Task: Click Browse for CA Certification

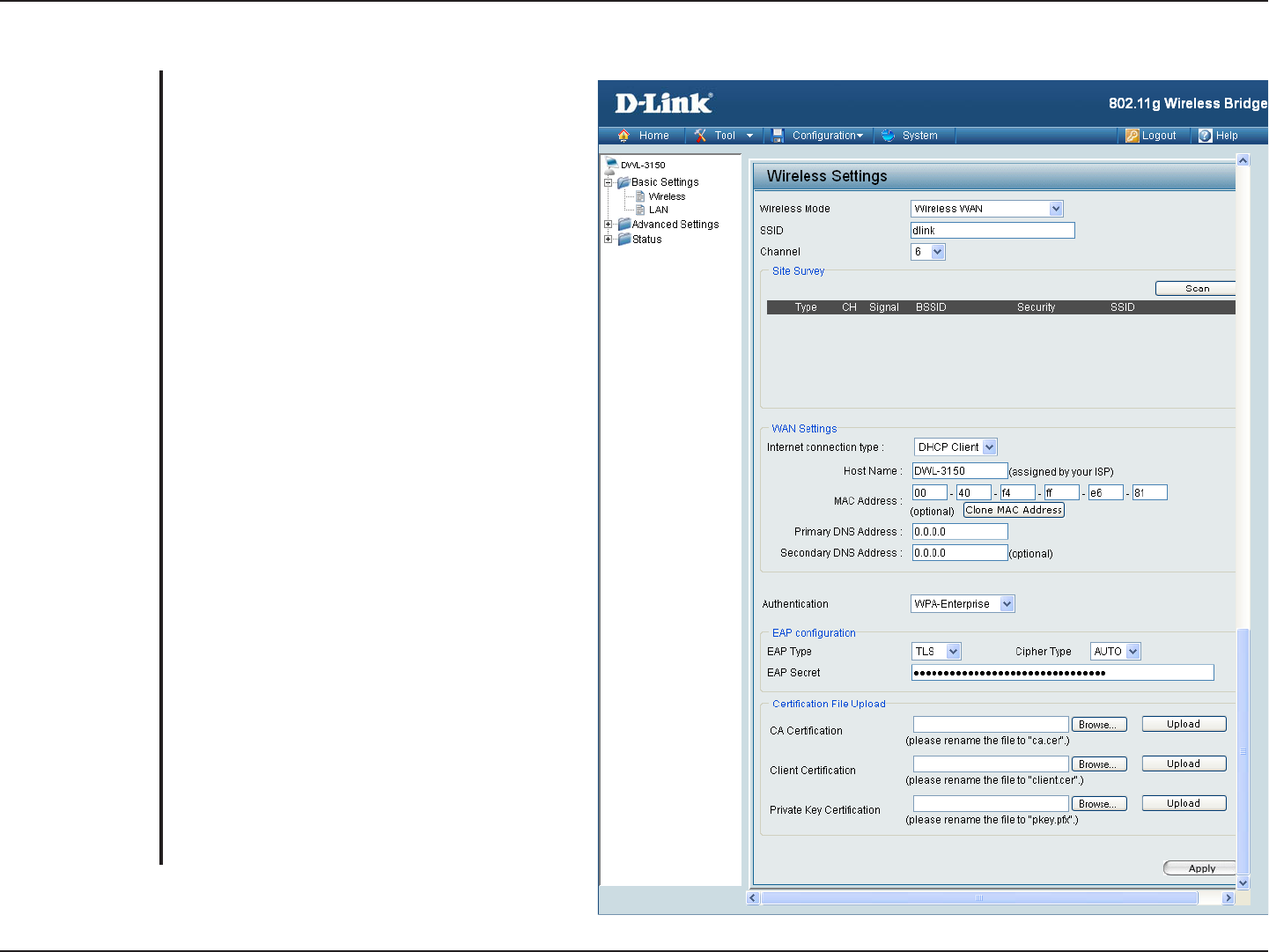Action: pyautogui.click(x=1099, y=725)
